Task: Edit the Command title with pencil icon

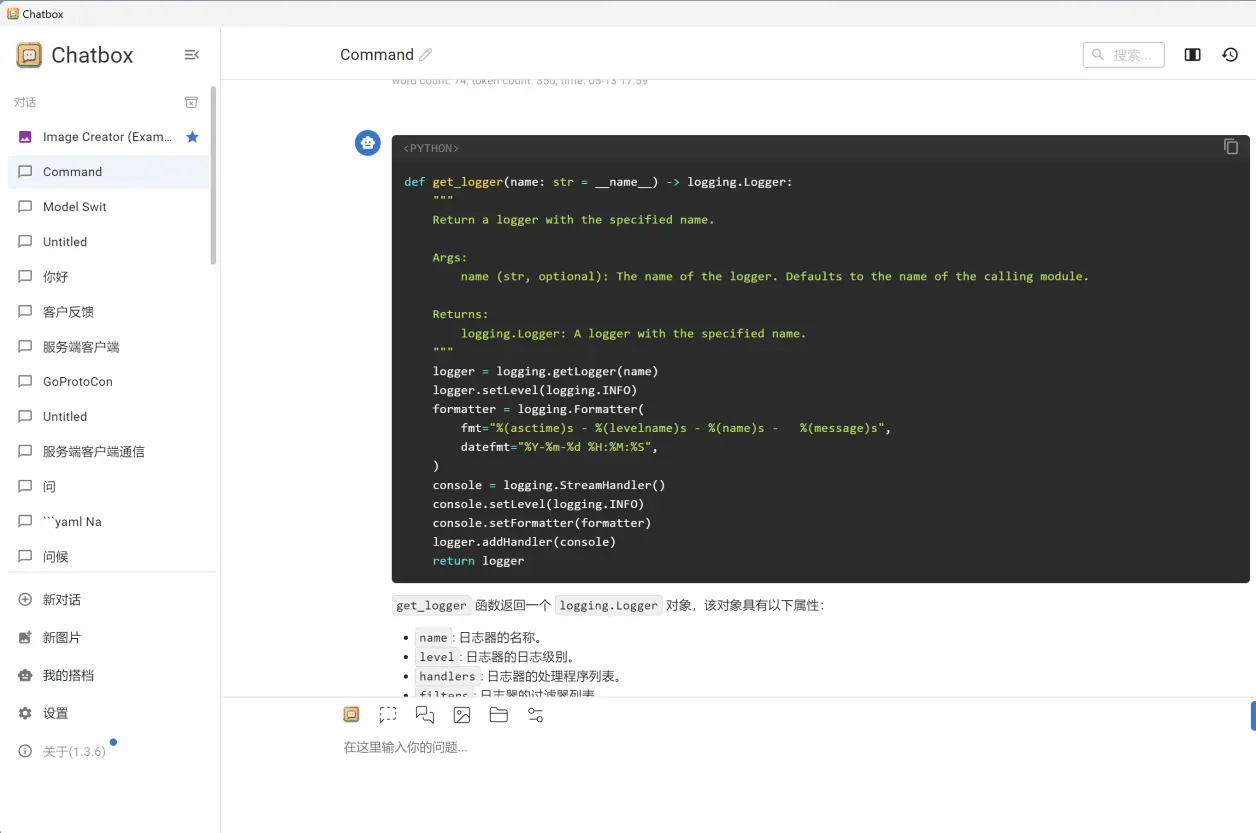Action: [x=426, y=55]
